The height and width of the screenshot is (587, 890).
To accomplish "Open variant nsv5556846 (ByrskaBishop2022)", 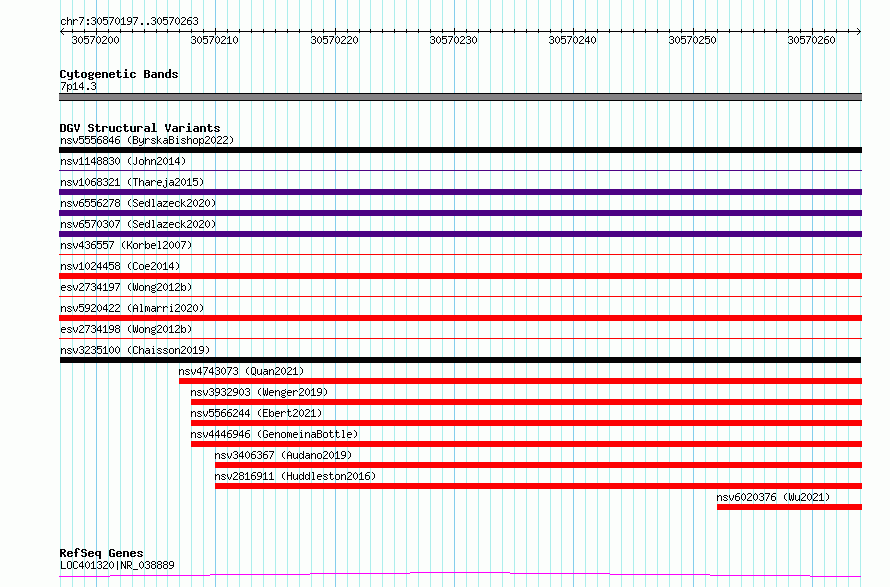I will tap(147, 140).
